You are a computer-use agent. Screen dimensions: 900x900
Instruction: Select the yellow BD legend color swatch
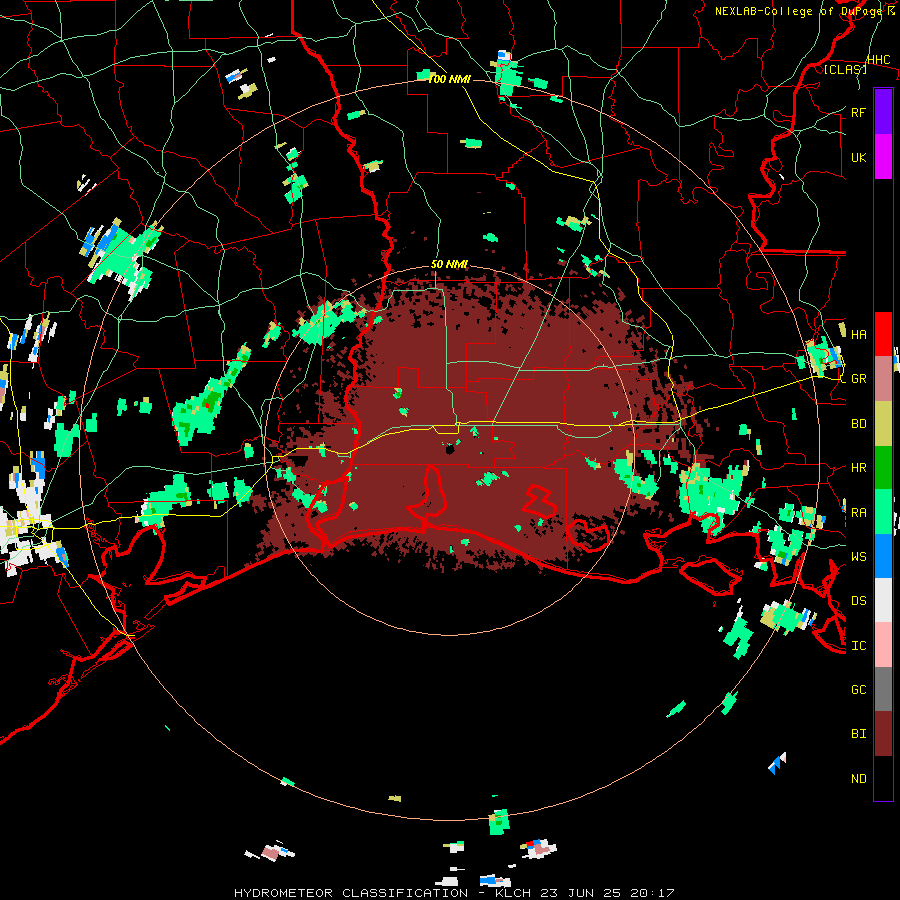(x=883, y=423)
